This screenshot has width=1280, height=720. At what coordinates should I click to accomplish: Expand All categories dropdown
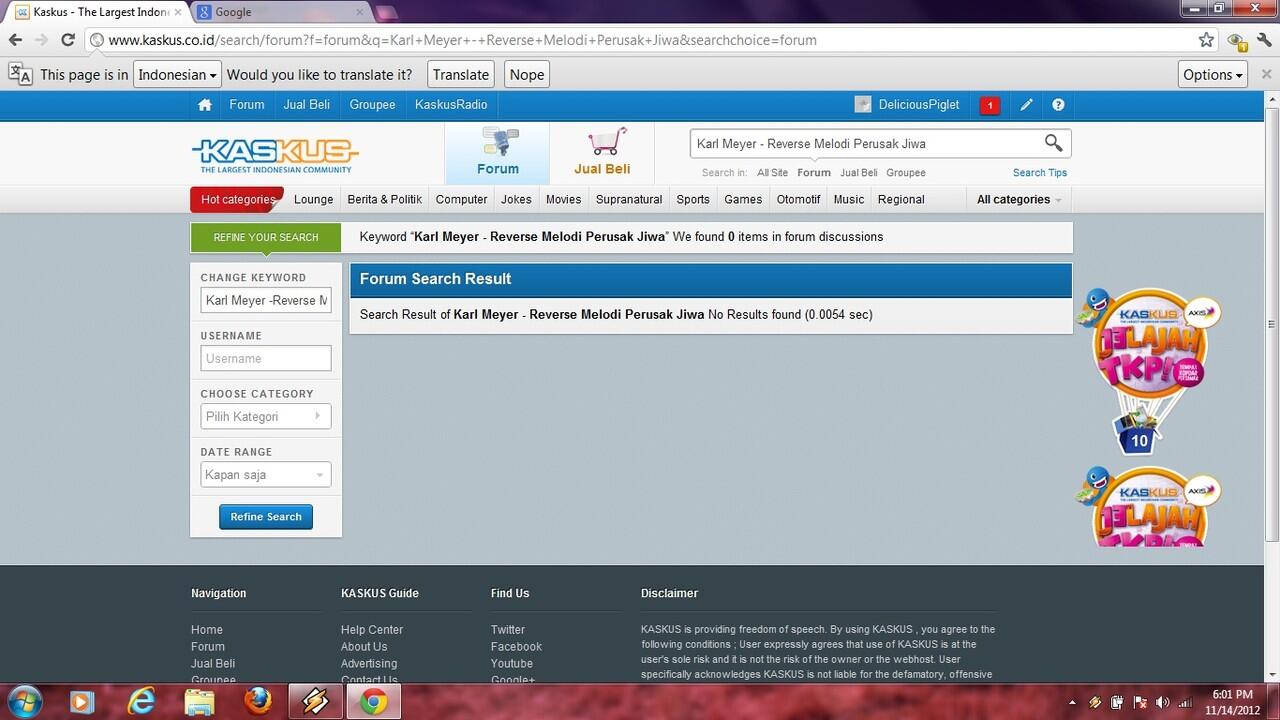click(x=1019, y=199)
